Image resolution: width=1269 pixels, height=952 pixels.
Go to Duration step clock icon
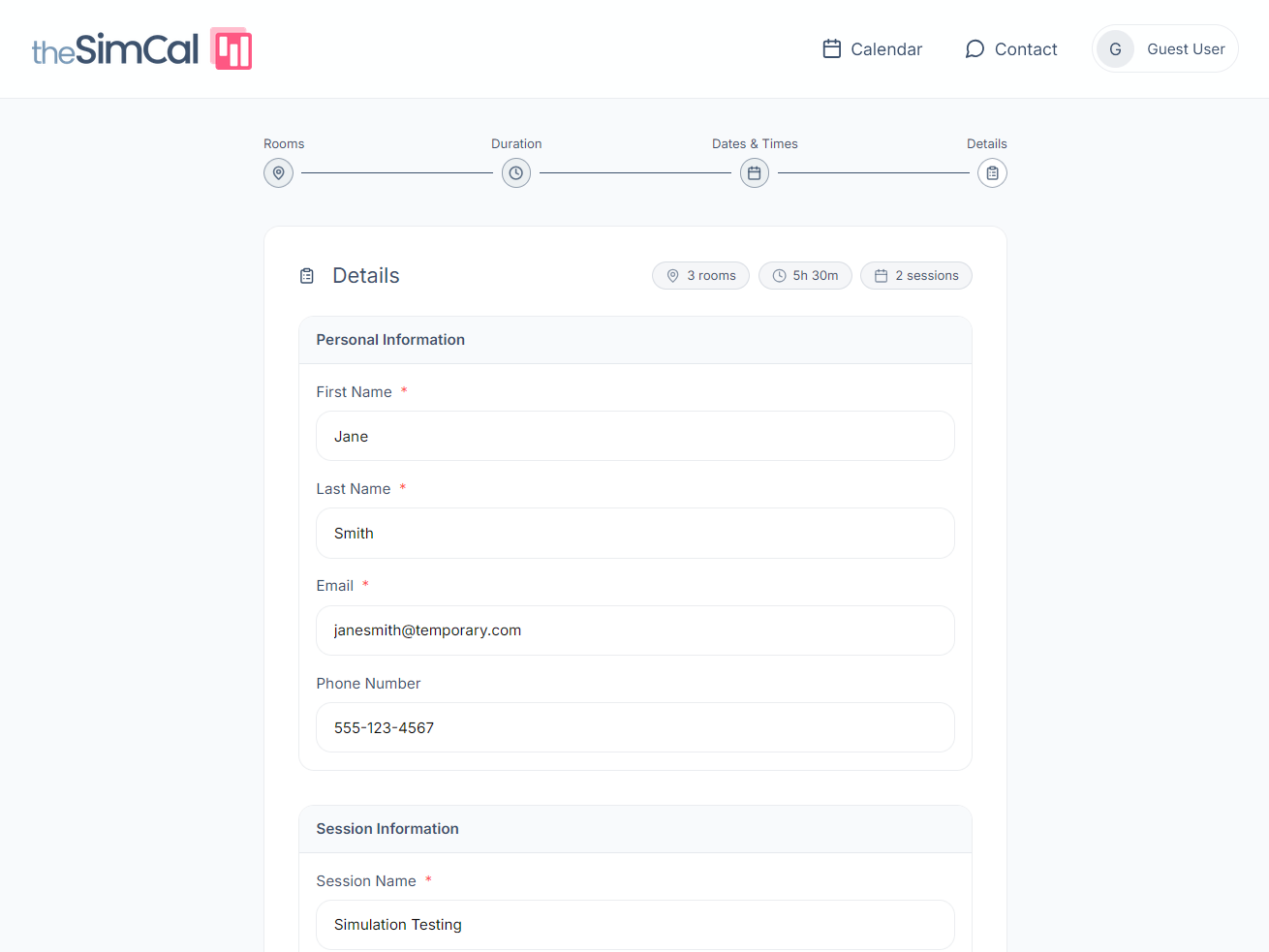[516, 173]
